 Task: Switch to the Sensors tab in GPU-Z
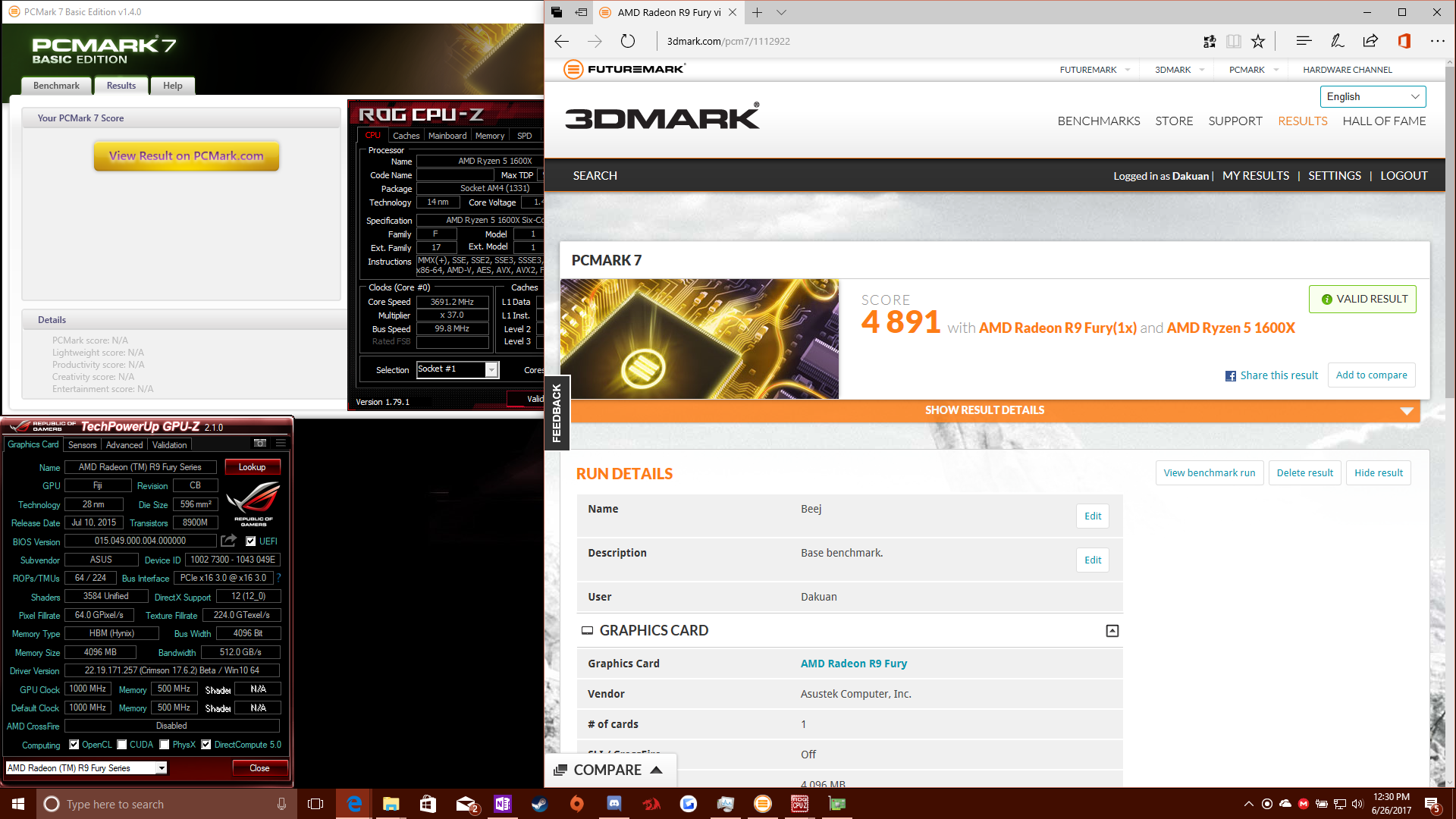click(x=82, y=445)
